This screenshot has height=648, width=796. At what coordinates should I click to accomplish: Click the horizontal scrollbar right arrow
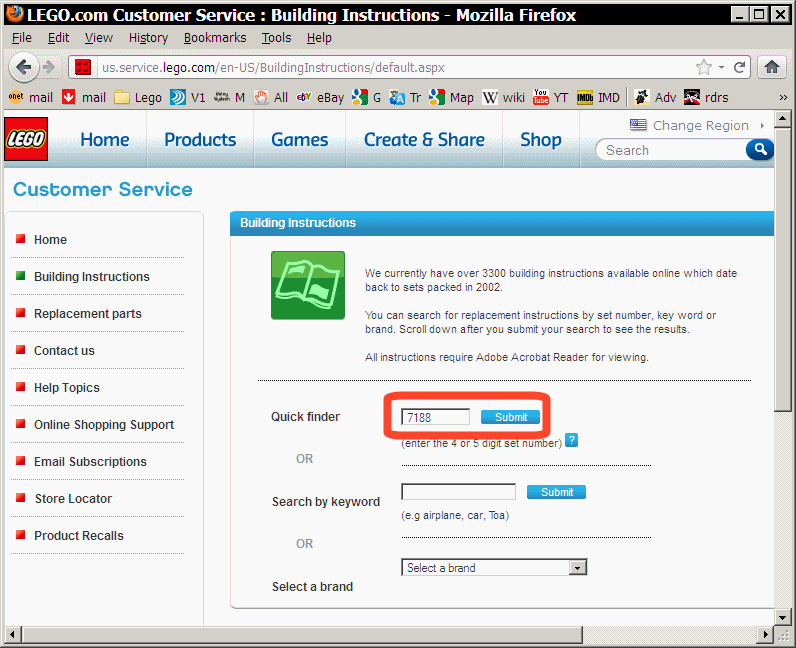pyautogui.click(x=766, y=634)
